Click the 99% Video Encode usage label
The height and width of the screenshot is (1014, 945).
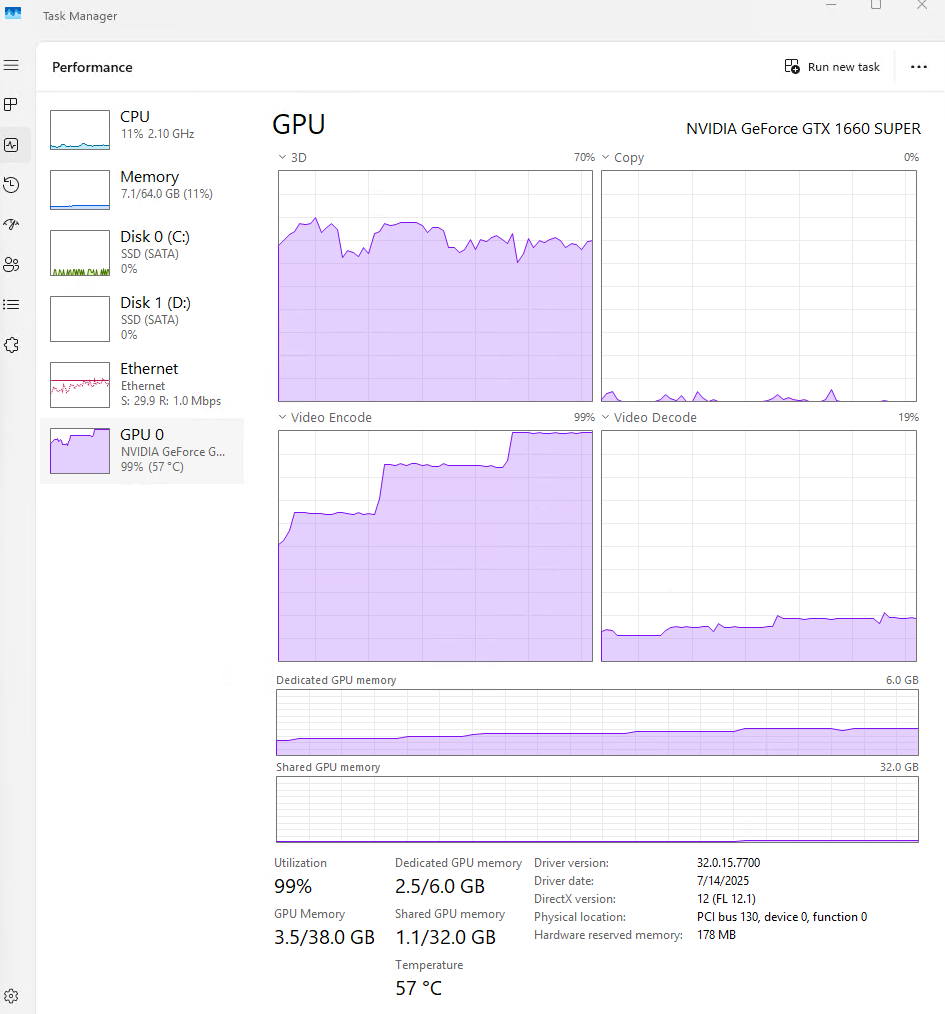(584, 417)
